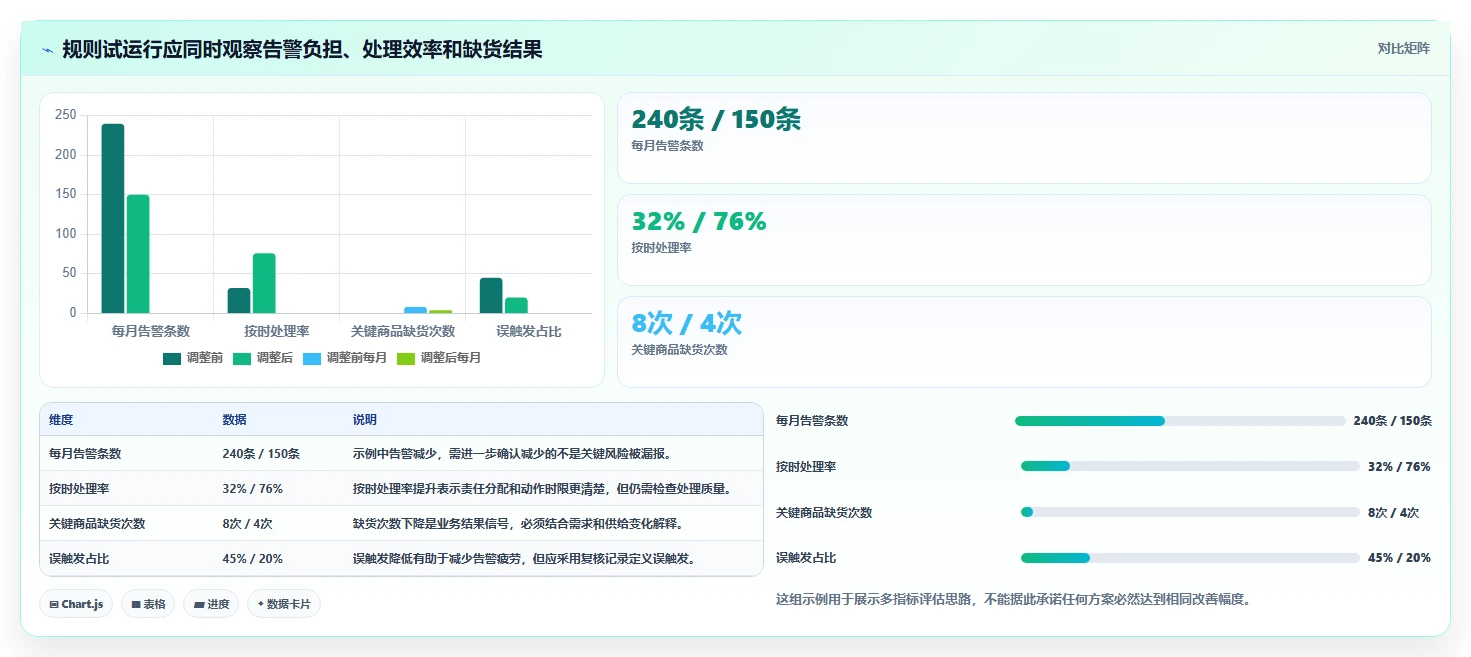Toggle the 调整后 legend entry
Screen dimensions: 1471x657
coord(263,358)
